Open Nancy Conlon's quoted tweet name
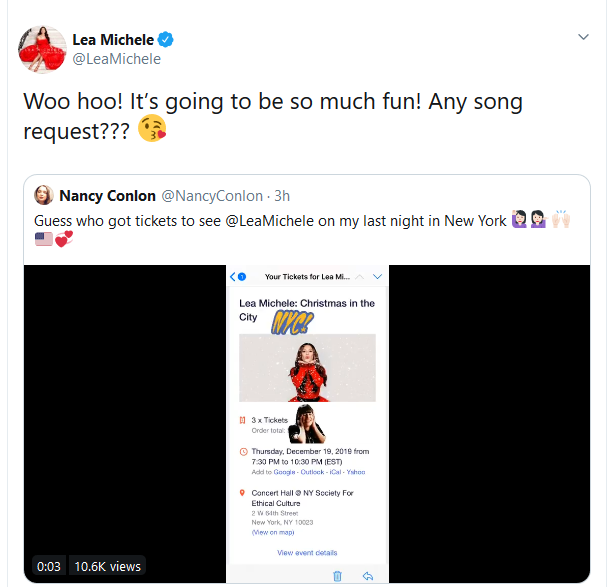 click(106, 195)
